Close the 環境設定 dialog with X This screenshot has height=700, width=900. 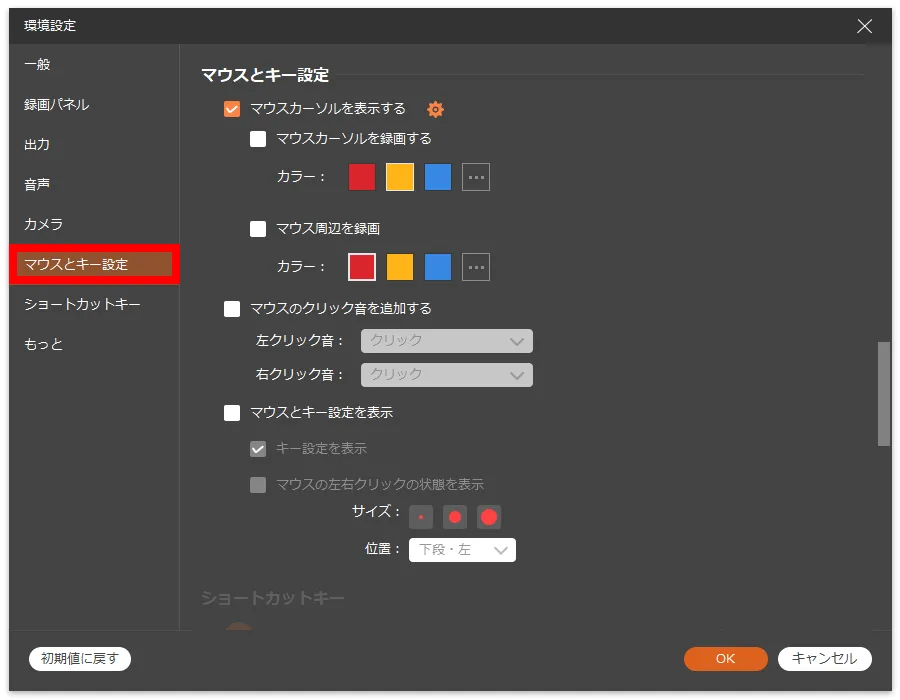point(865,26)
